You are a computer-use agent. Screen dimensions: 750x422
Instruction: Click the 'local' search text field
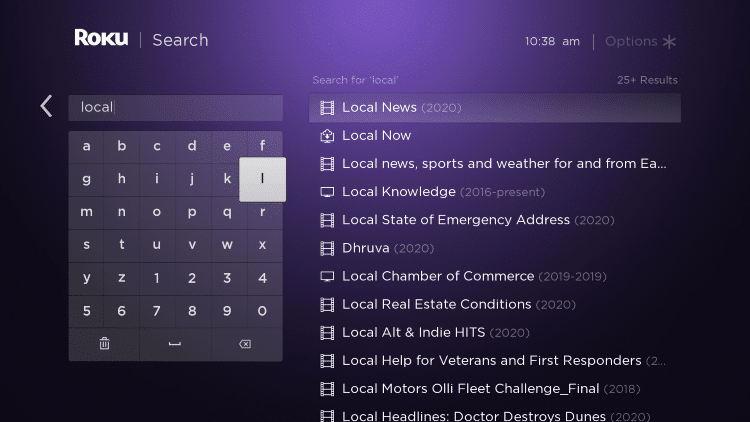[176, 108]
